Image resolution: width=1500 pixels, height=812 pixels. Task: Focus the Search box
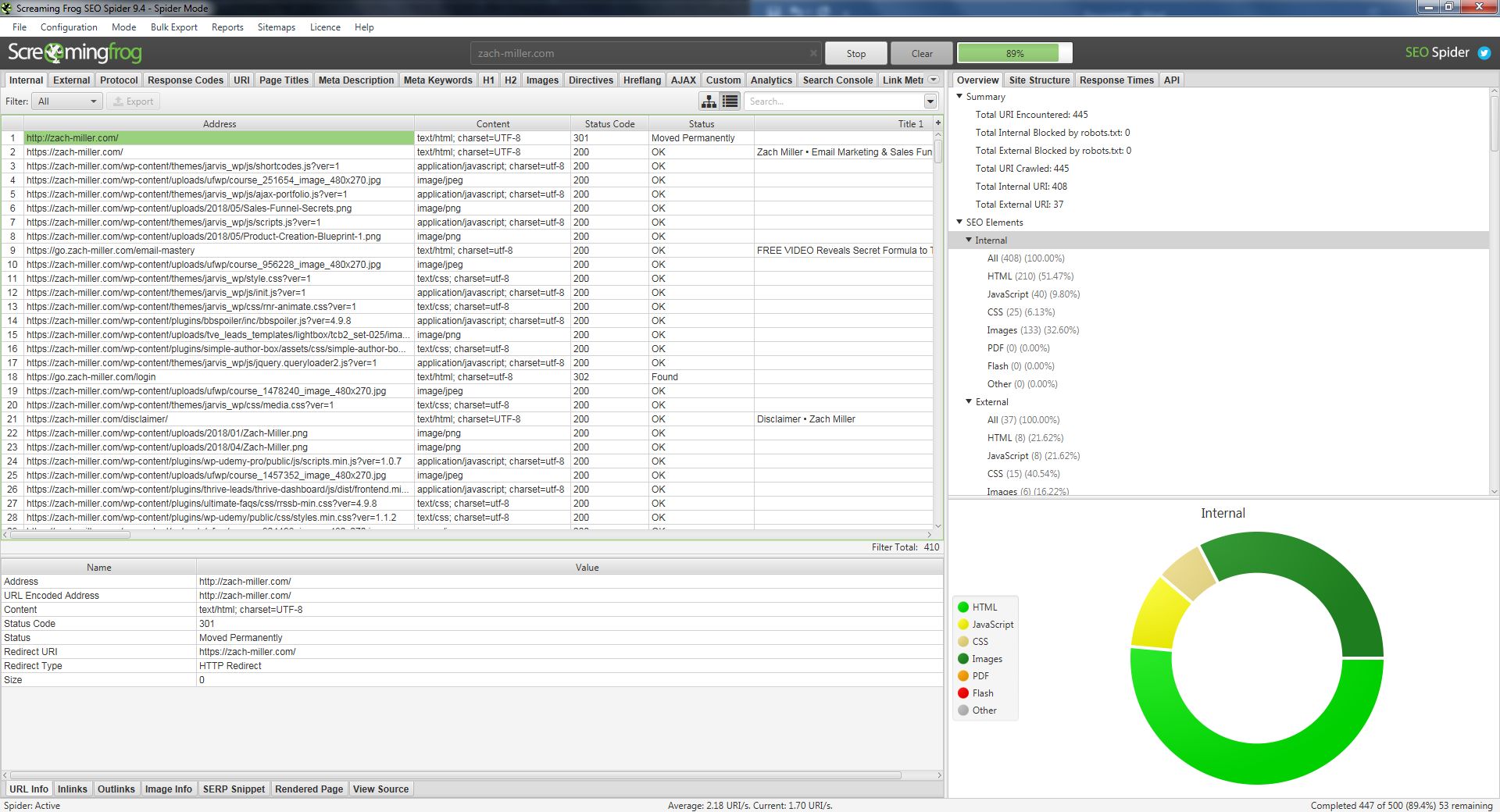tap(834, 101)
